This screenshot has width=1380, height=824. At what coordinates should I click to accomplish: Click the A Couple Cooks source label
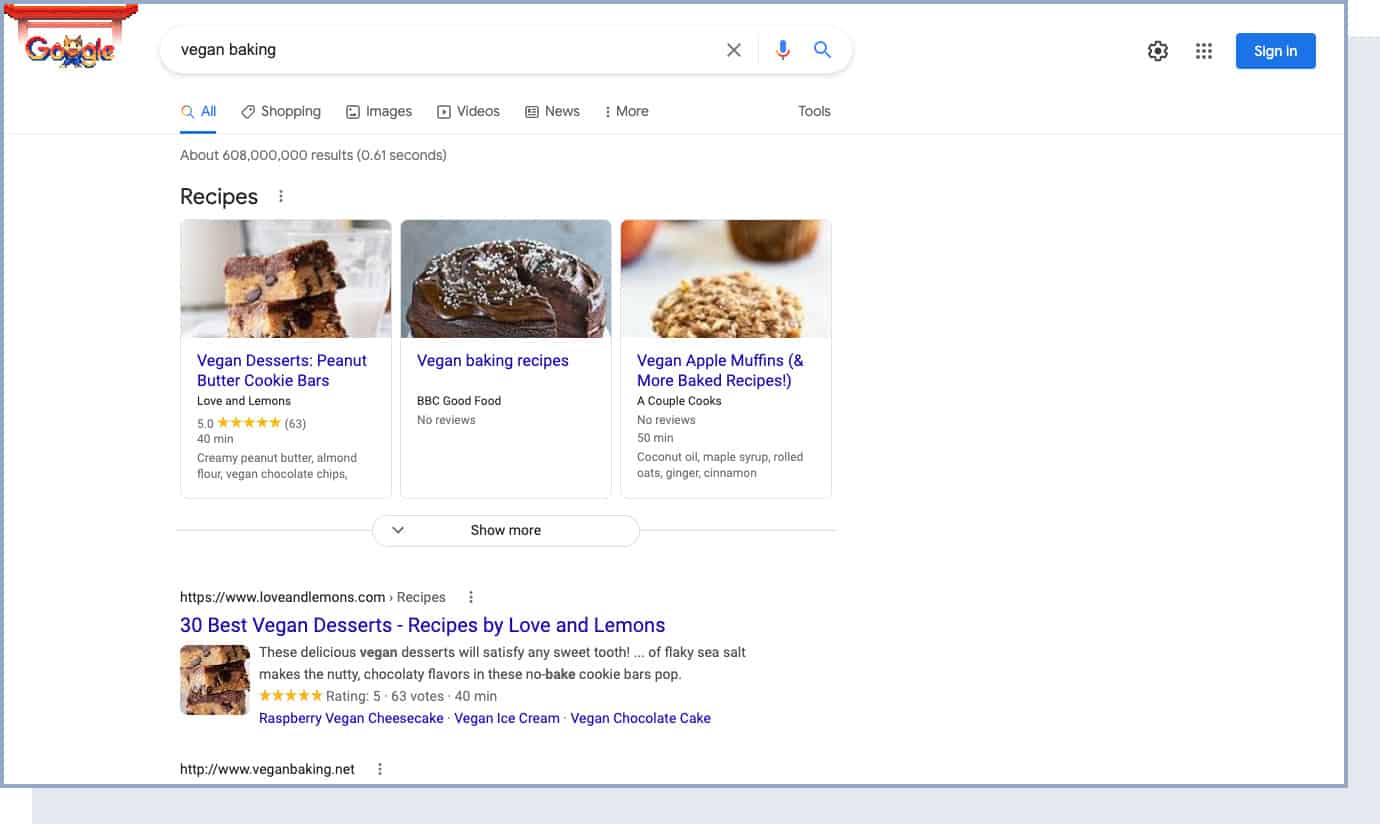coord(679,401)
